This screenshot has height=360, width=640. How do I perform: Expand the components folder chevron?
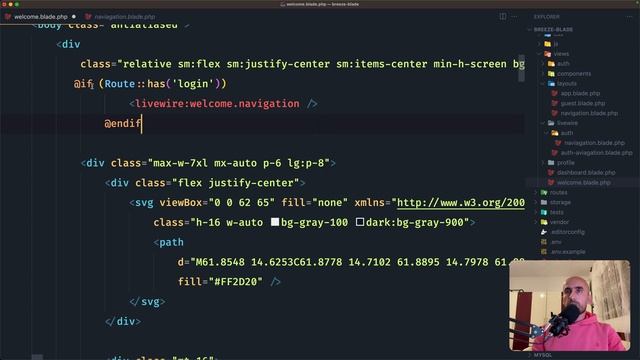(x=543, y=73)
